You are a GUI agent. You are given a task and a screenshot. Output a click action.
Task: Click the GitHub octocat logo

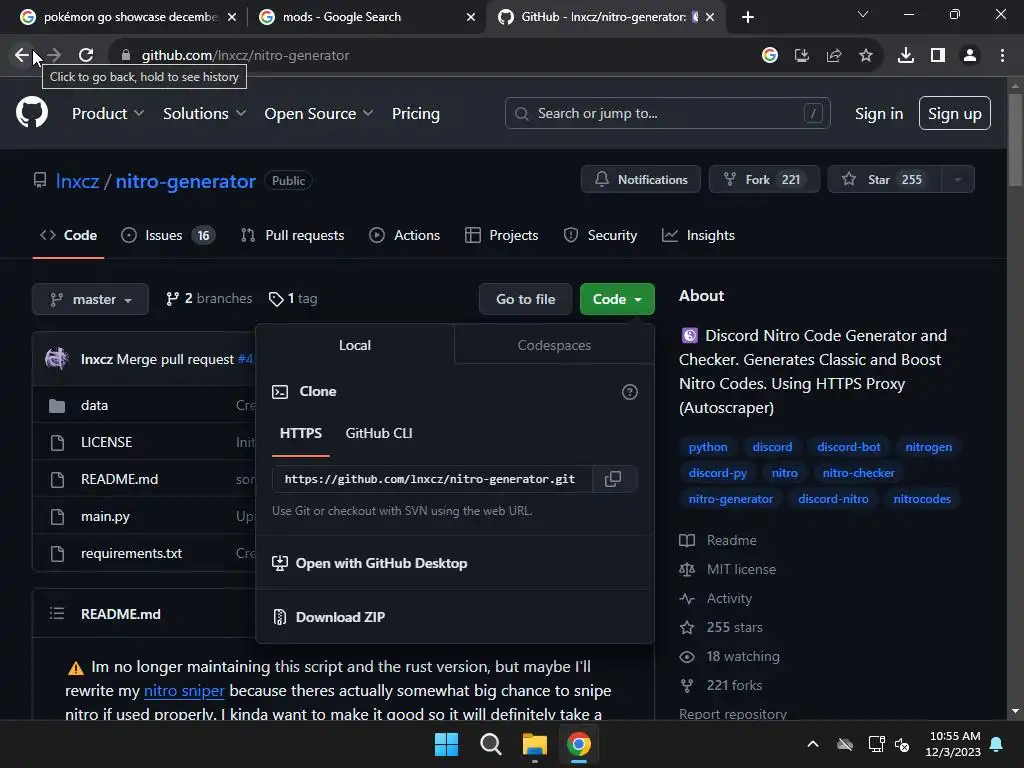[x=31, y=113]
